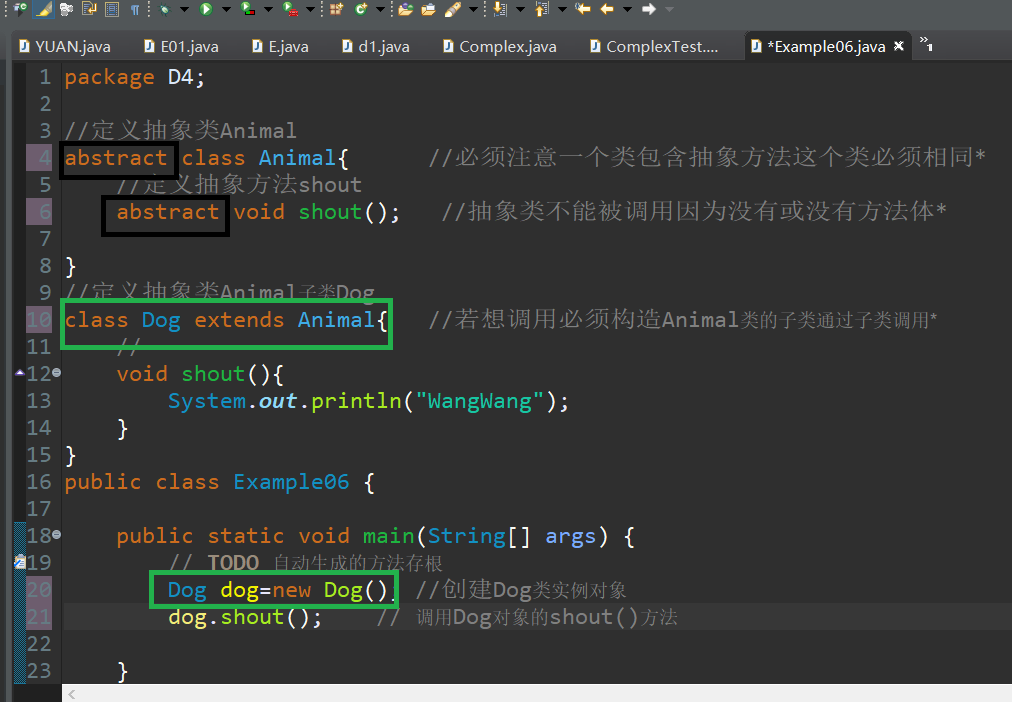Click the toolbar icon right of the highlighter
This screenshot has width=1012, height=702.
[x=66, y=9]
